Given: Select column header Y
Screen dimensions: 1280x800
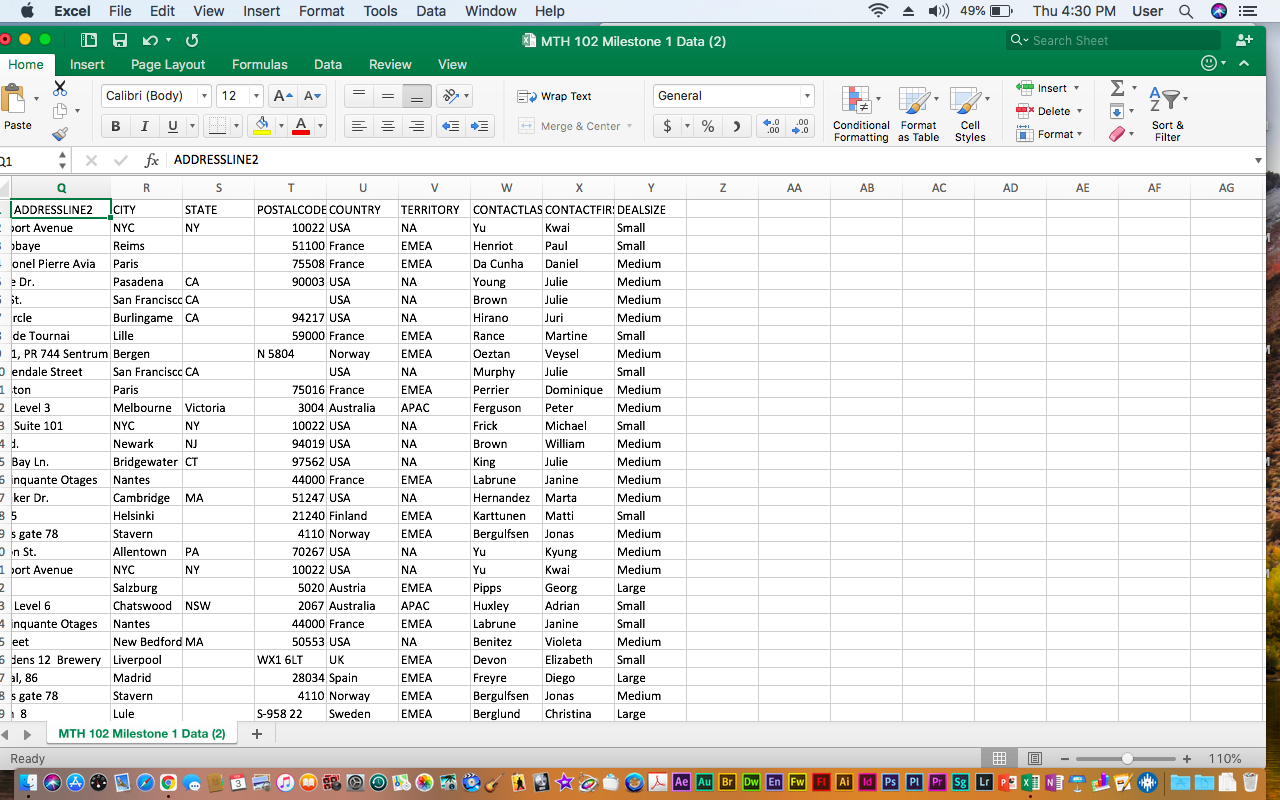Looking at the screenshot, I should tap(651, 188).
